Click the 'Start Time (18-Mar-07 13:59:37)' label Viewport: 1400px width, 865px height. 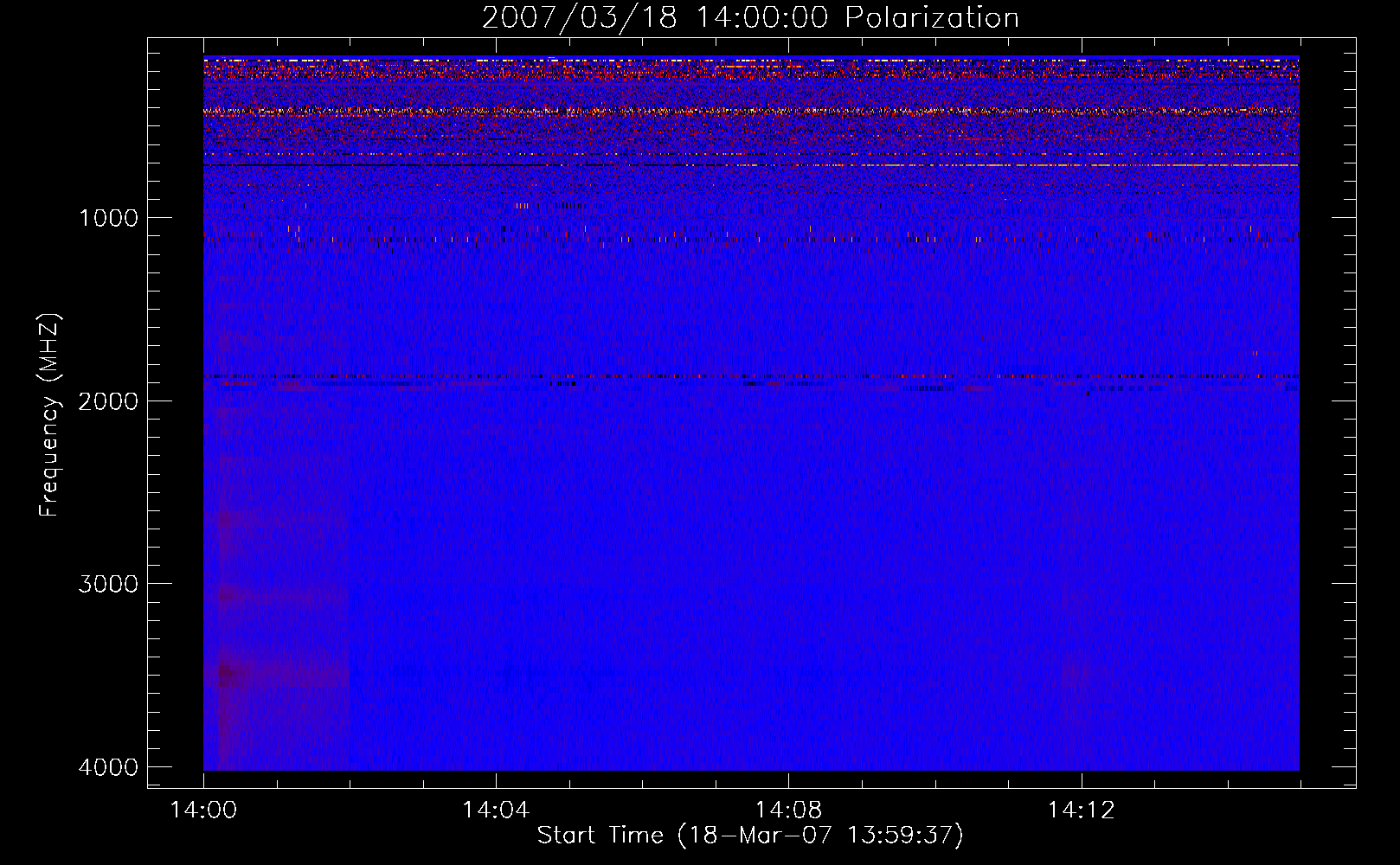click(750, 836)
